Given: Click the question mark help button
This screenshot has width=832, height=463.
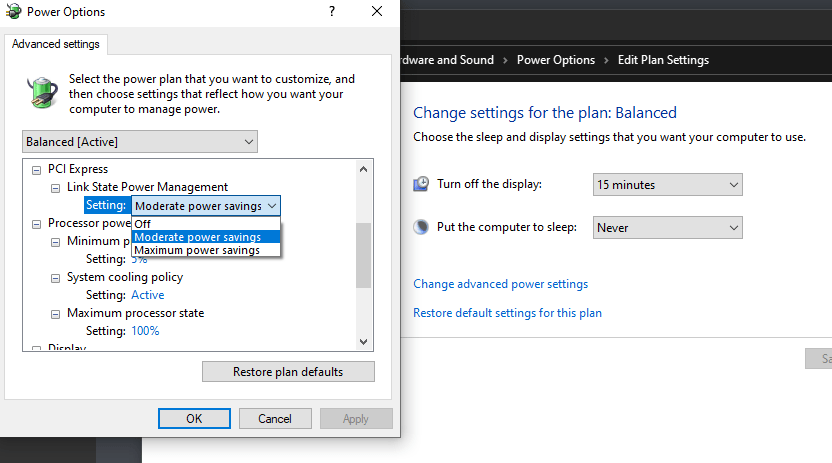Looking at the screenshot, I should (x=330, y=12).
